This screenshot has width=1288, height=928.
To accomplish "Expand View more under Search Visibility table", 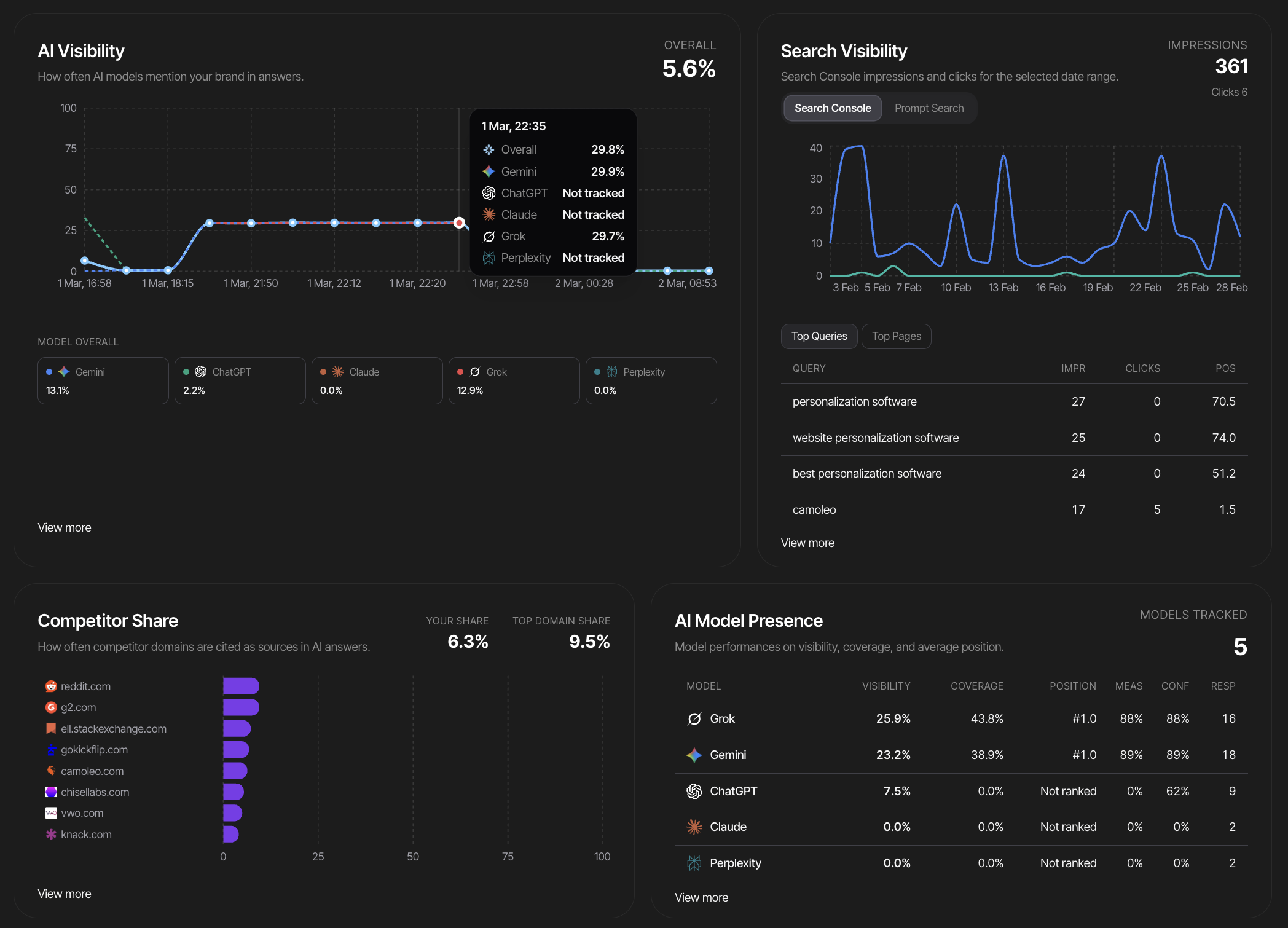I will (x=807, y=543).
